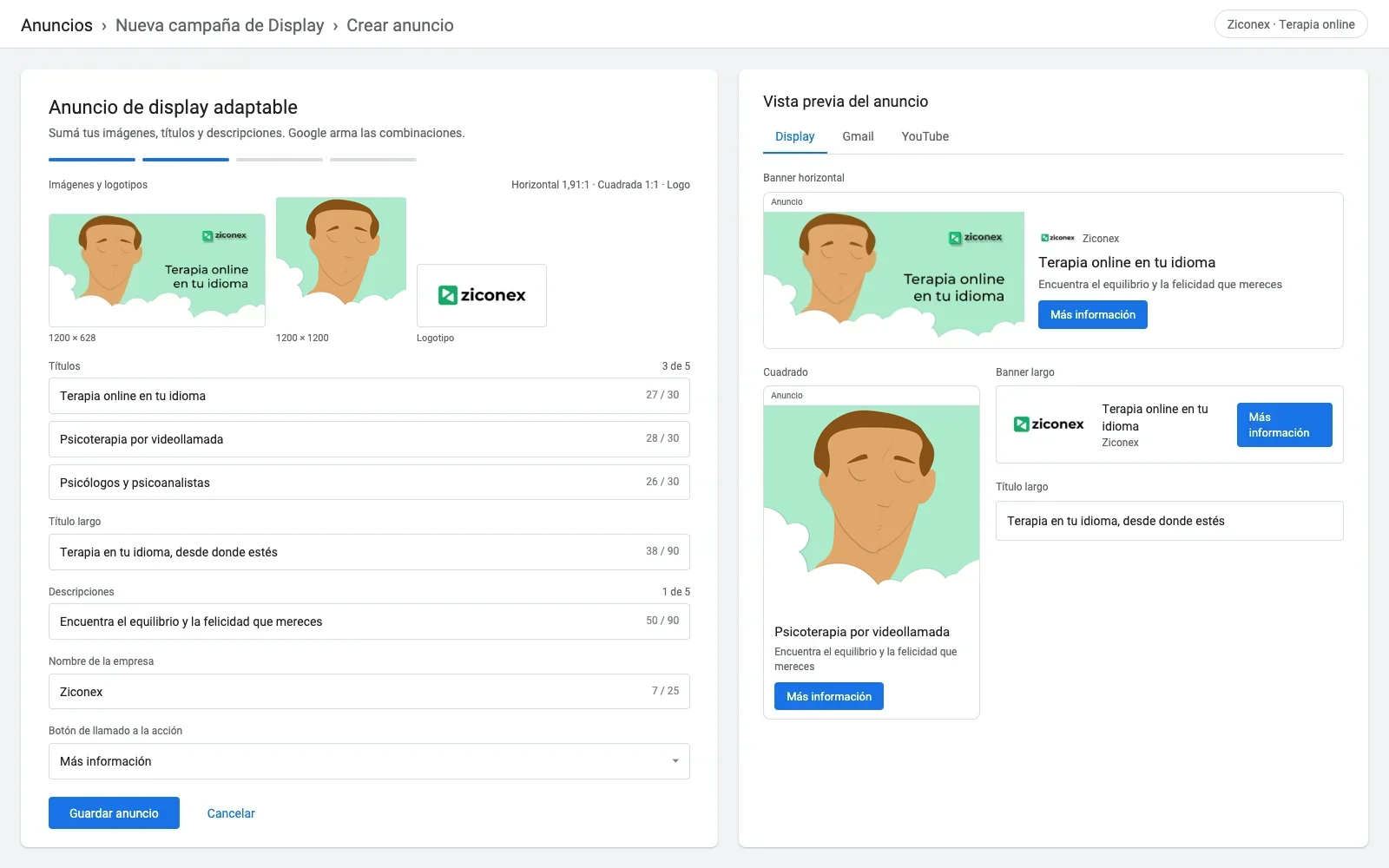The height and width of the screenshot is (868, 1389).
Task: Edit the long title 'Terapia en tu idioma, desde donde estés' field
Action: (369, 552)
